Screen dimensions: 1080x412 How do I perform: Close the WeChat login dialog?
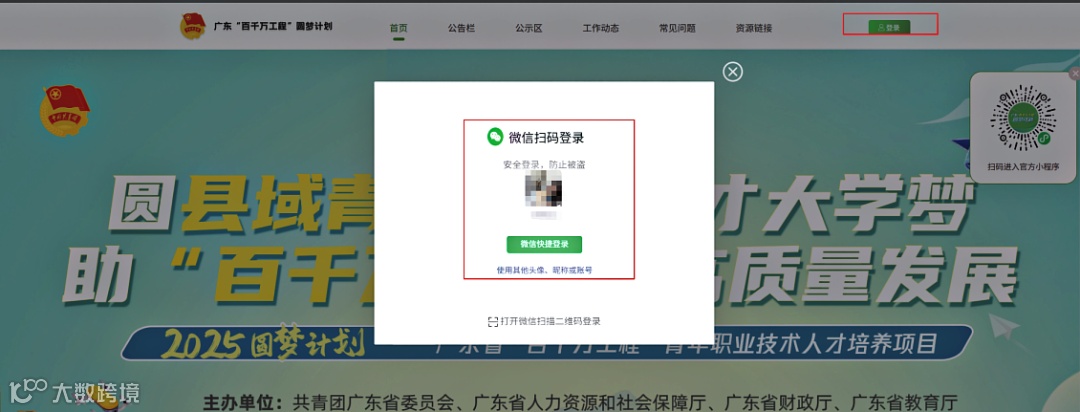click(733, 72)
